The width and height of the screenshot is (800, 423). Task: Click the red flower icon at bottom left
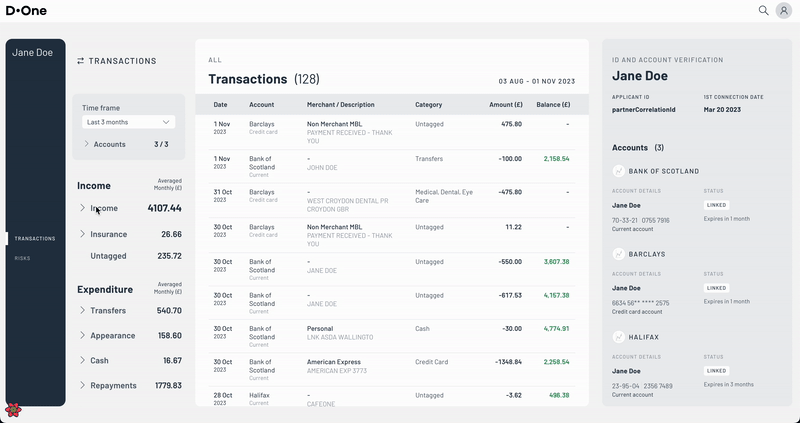click(x=12, y=410)
